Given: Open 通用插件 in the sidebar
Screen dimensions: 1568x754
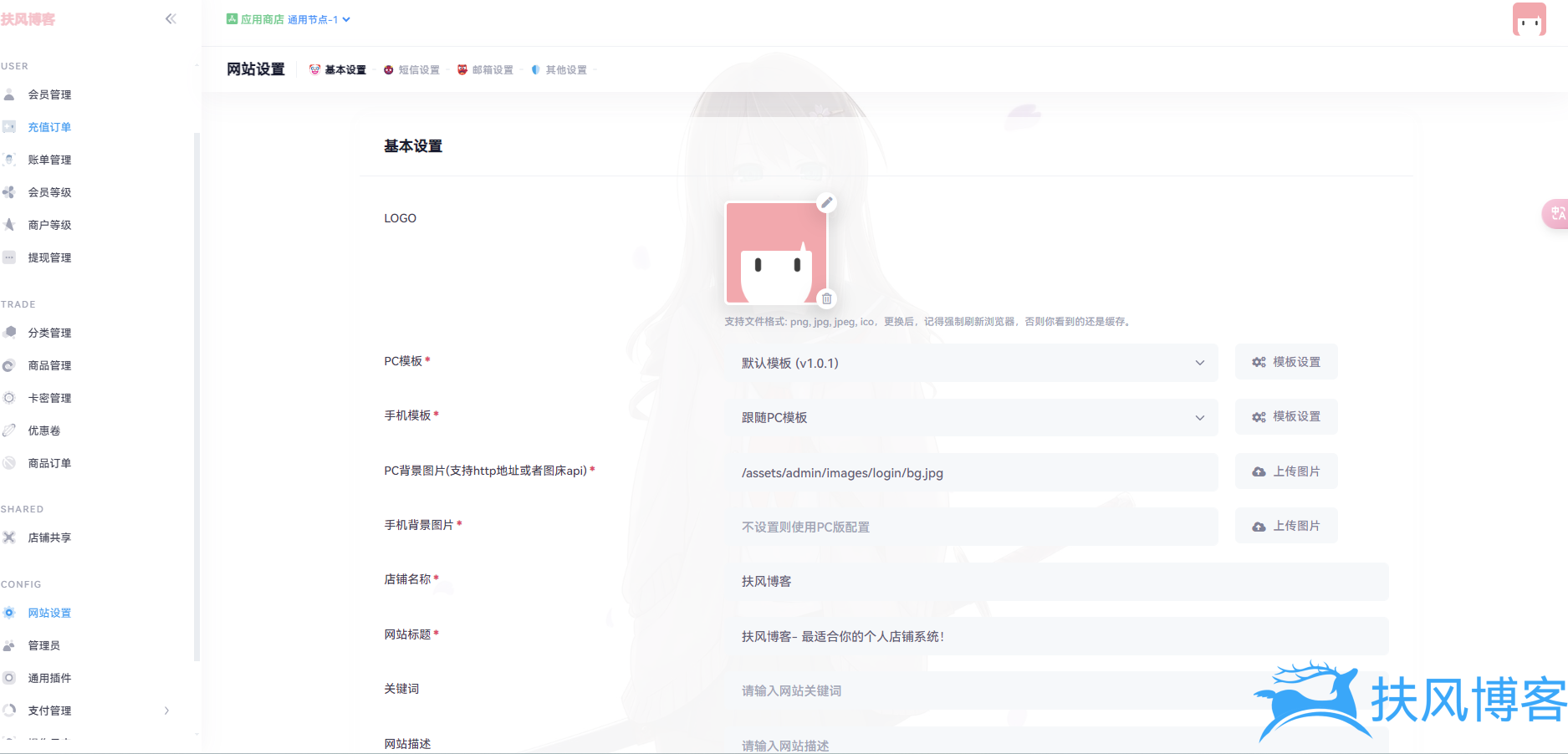Looking at the screenshot, I should point(49,678).
